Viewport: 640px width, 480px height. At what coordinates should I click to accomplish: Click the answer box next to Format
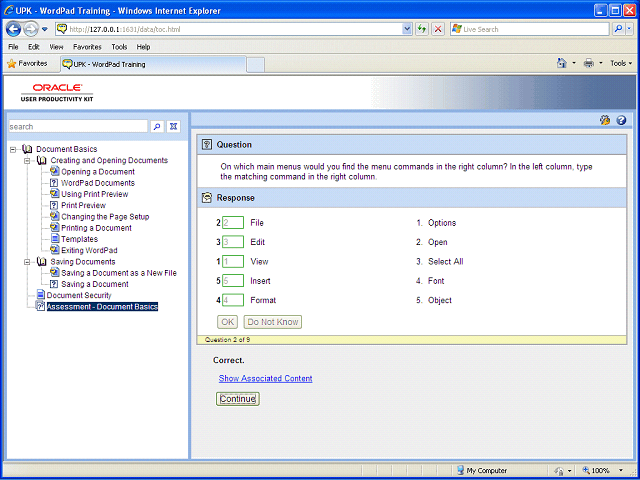pos(233,300)
